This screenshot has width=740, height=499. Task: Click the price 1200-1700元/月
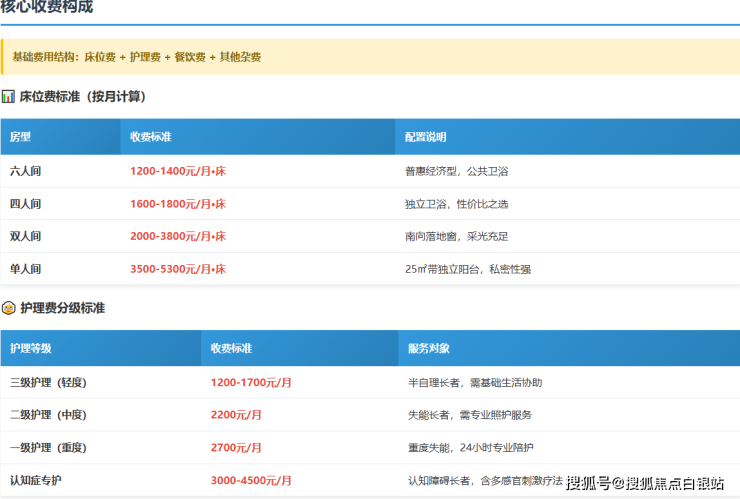pos(251,382)
